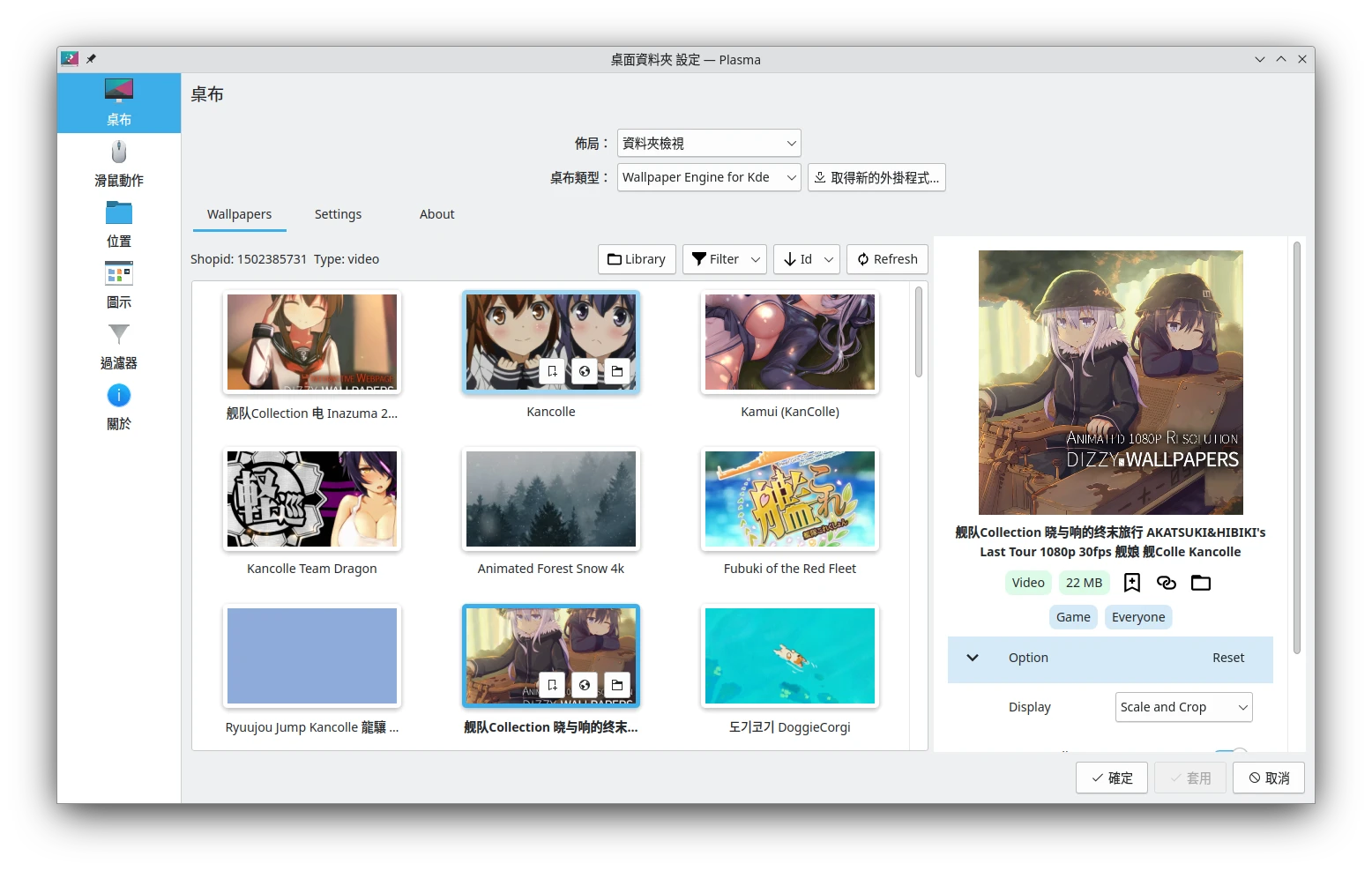This screenshot has width=1372, height=871.
Task: Minimize the Plasma settings window
Action: click(1260, 59)
